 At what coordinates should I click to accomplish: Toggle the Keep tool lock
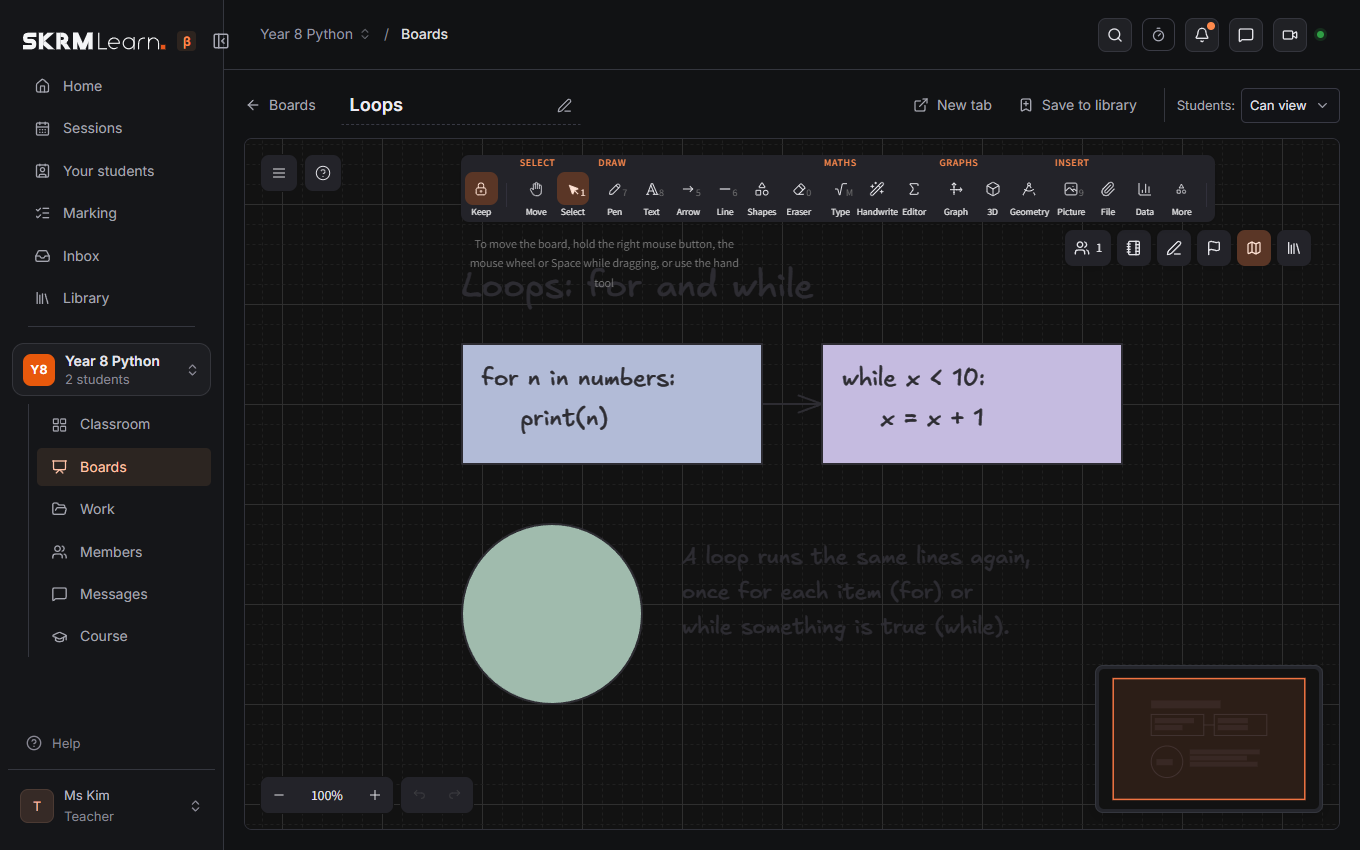coord(481,195)
